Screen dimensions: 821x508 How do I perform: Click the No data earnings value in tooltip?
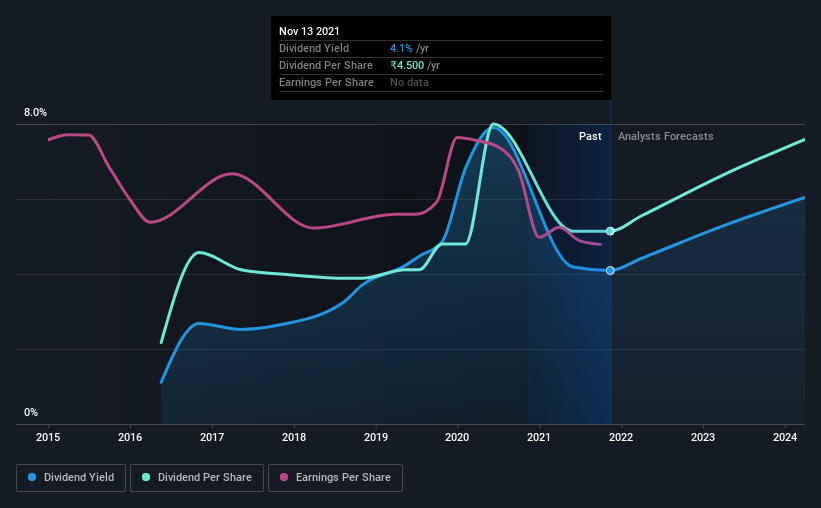pos(409,82)
